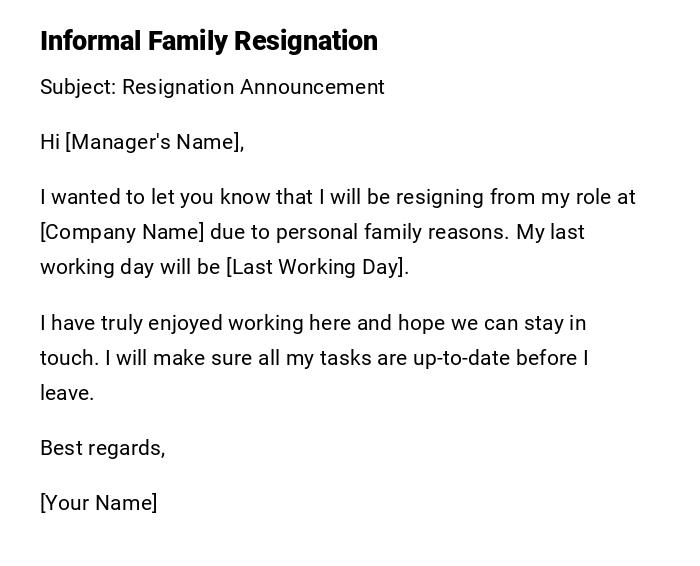The height and width of the screenshot is (566, 700).
Task: Click the word "touch." in second paragraph
Action: tap(69, 358)
